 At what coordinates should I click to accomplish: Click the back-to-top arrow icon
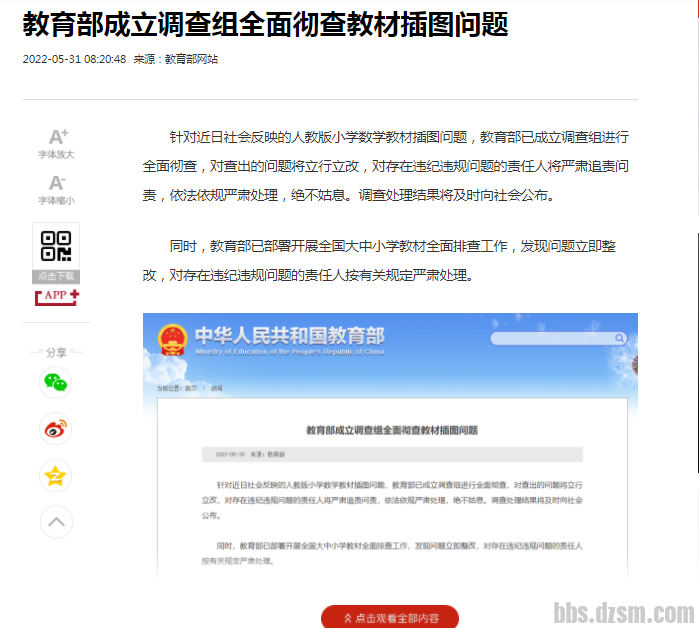[56, 521]
